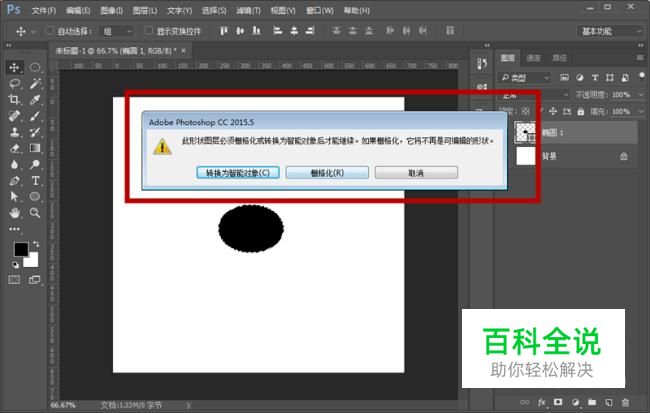Reset default foreground and background colors
Screen dimensions: 650x413
point(15,265)
